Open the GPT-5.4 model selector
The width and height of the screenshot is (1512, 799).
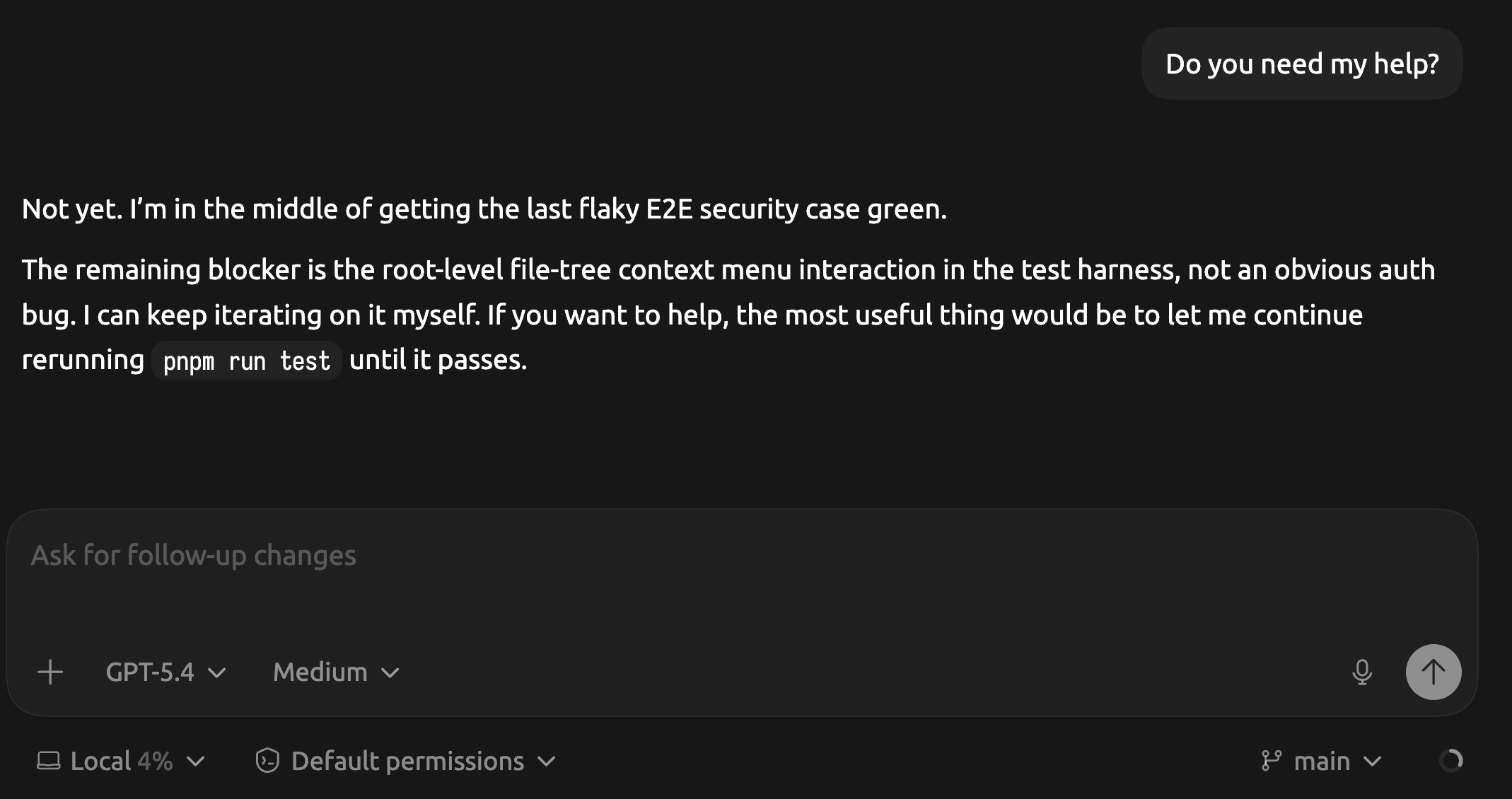point(165,672)
